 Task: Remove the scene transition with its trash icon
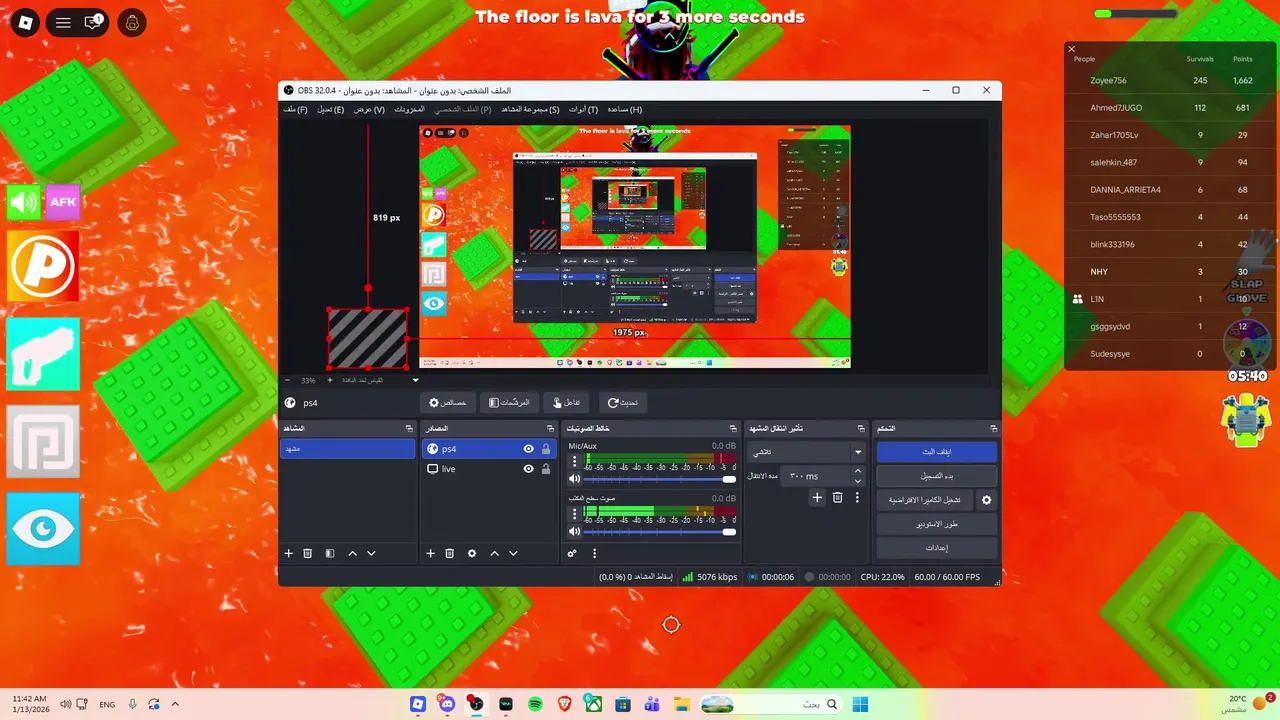click(838, 497)
